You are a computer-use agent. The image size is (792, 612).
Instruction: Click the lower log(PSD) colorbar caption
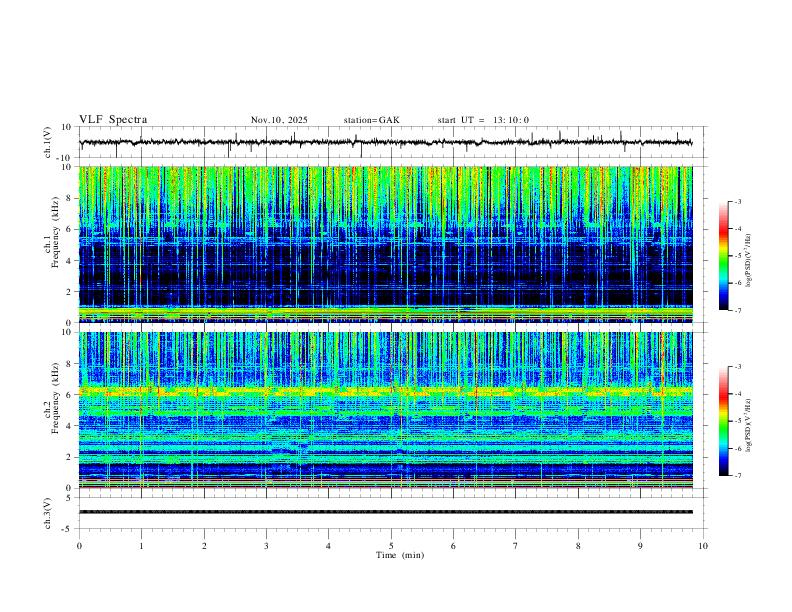(748, 425)
